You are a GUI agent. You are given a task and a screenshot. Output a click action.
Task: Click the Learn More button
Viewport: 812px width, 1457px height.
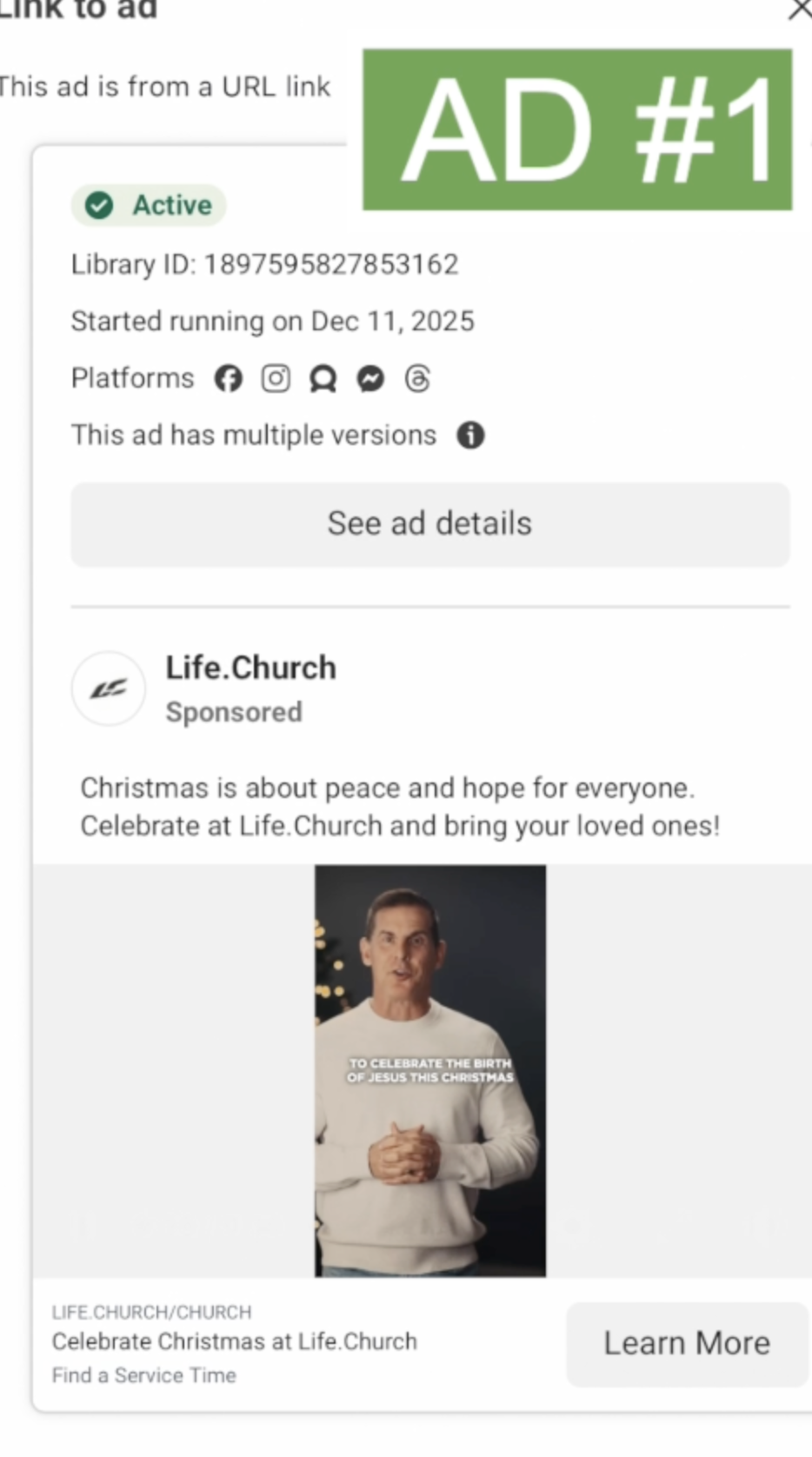(688, 1343)
